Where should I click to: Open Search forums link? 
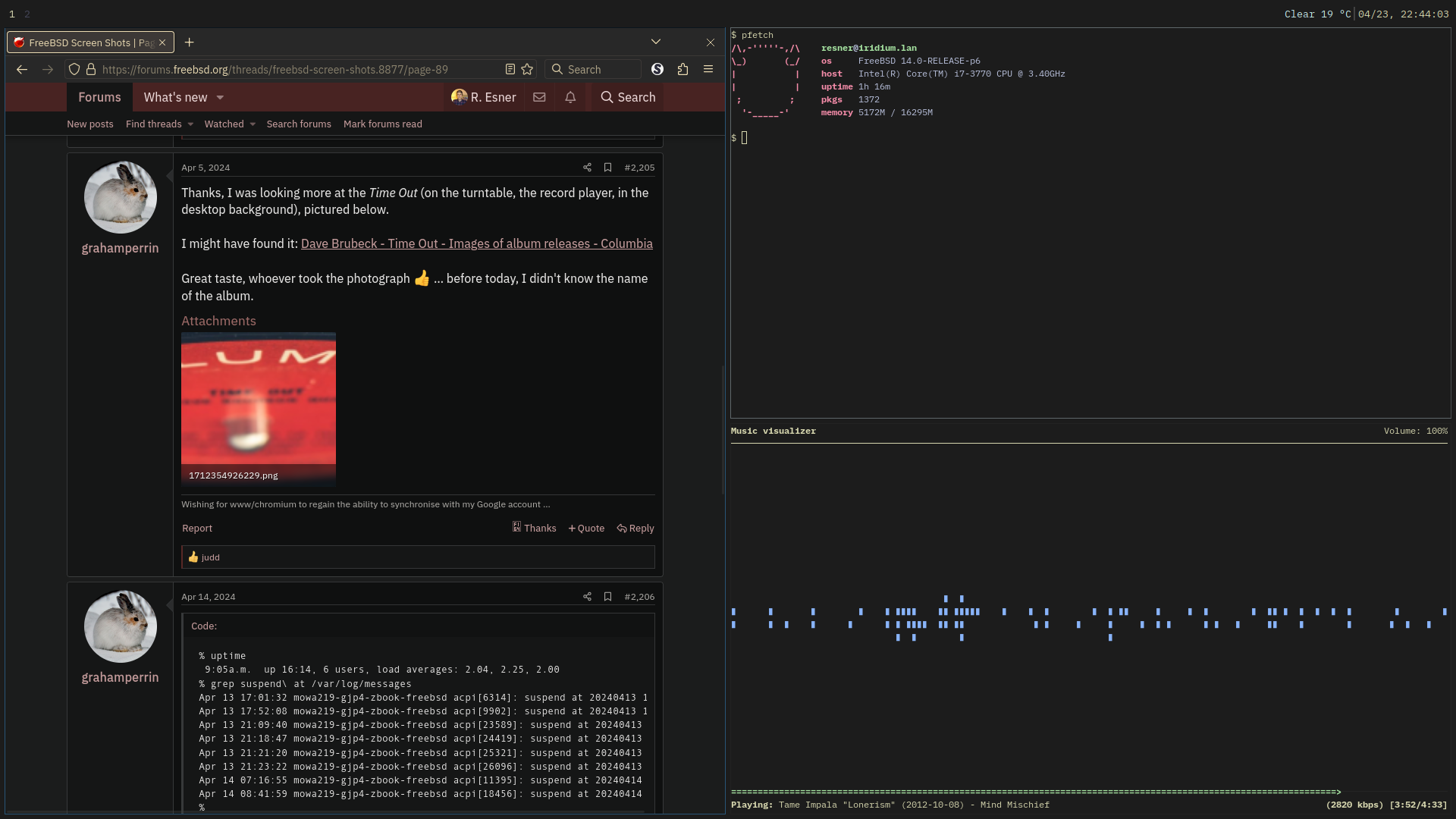coord(299,124)
